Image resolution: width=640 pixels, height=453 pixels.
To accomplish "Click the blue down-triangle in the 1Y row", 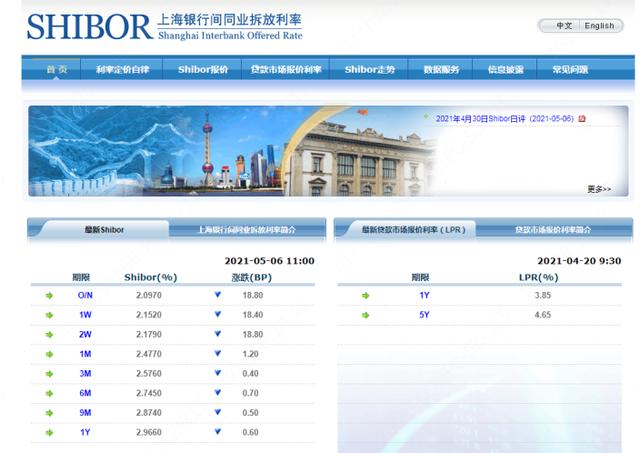I will point(217,431).
